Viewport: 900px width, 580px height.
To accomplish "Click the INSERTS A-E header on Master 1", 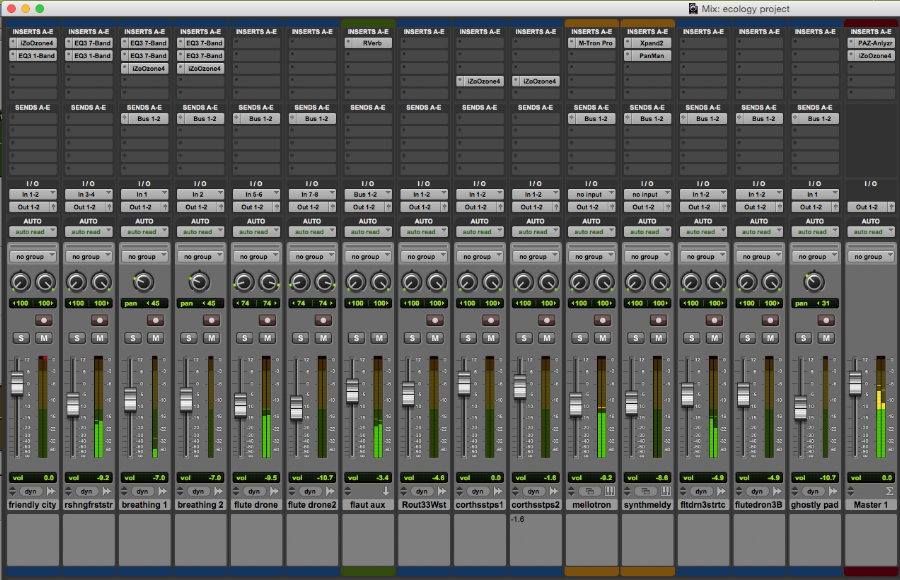I will tap(870, 32).
